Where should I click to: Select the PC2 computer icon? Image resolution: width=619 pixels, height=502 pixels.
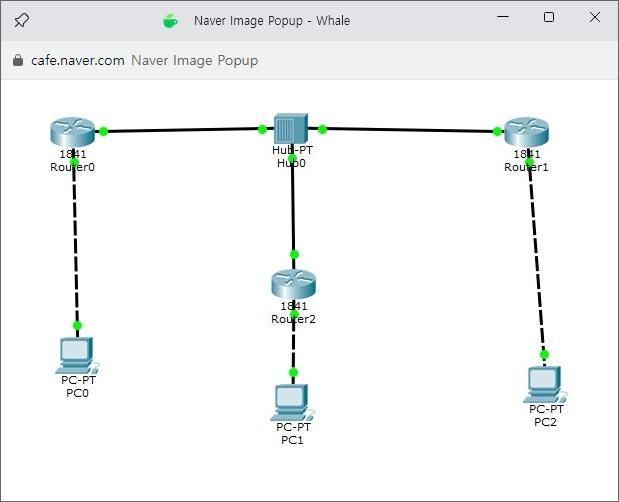[x=544, y=383]
